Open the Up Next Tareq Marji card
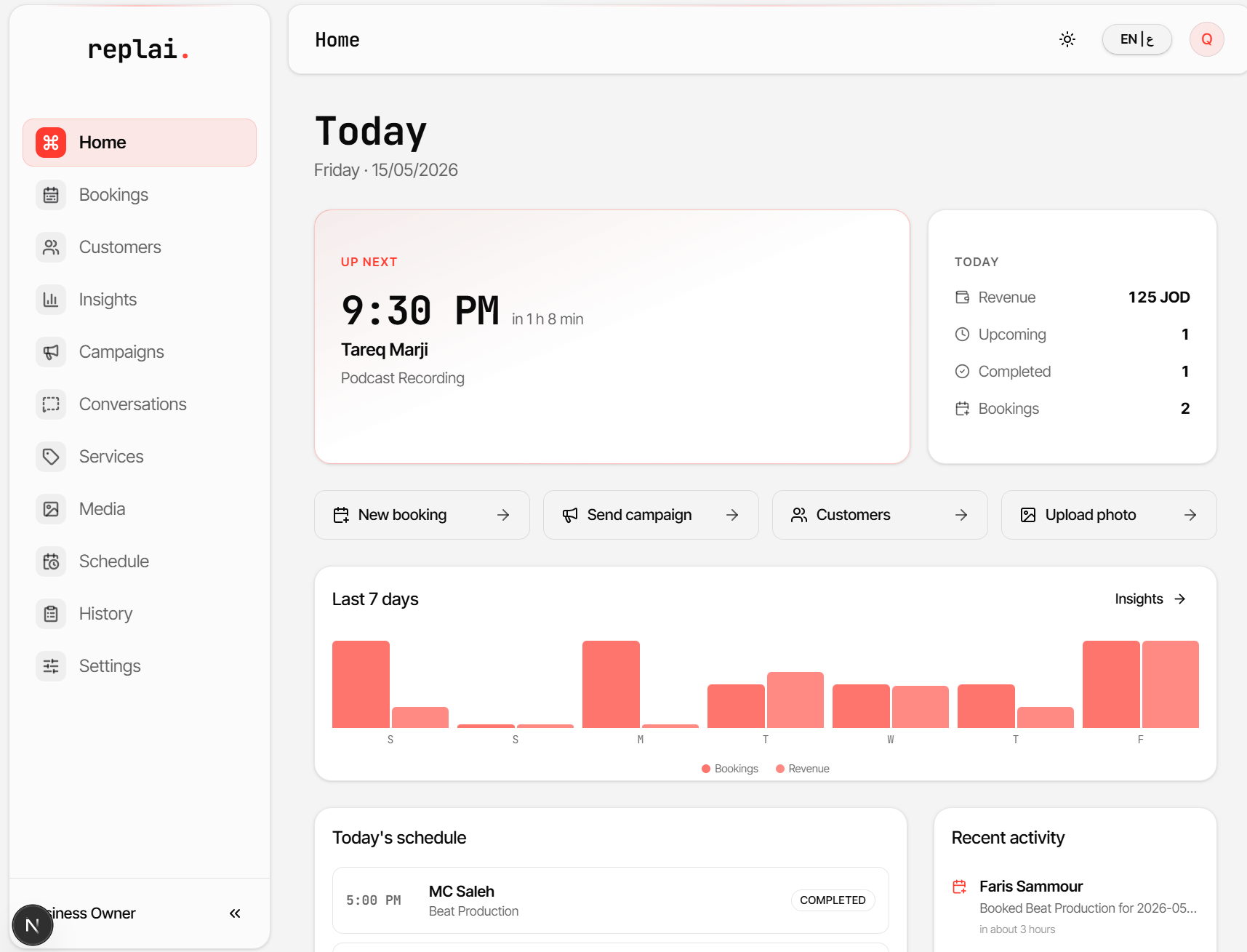 [612, 337]
